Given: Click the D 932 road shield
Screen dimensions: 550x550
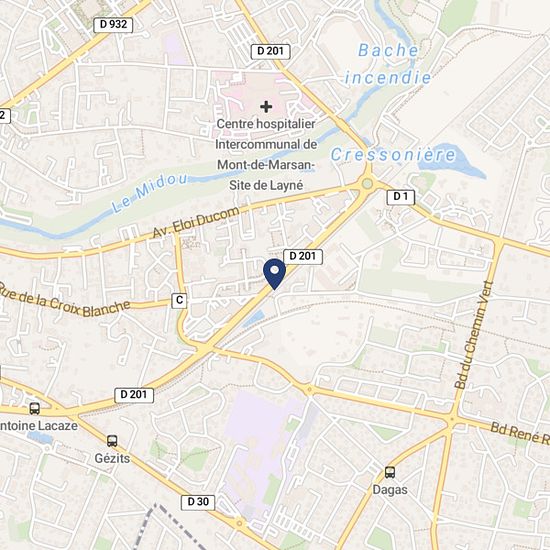Looking at the screenshot, I should point(113,25).
